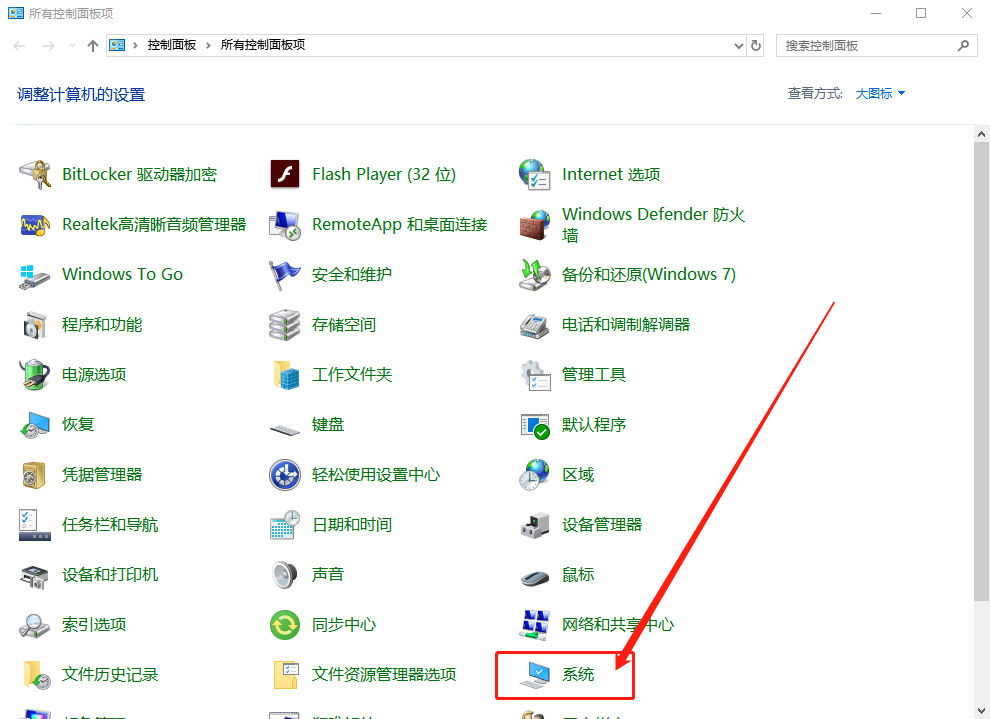Open 鼠标 mouse icon
The width and height of the screenshot is (990, 719).
coord(535,577)
